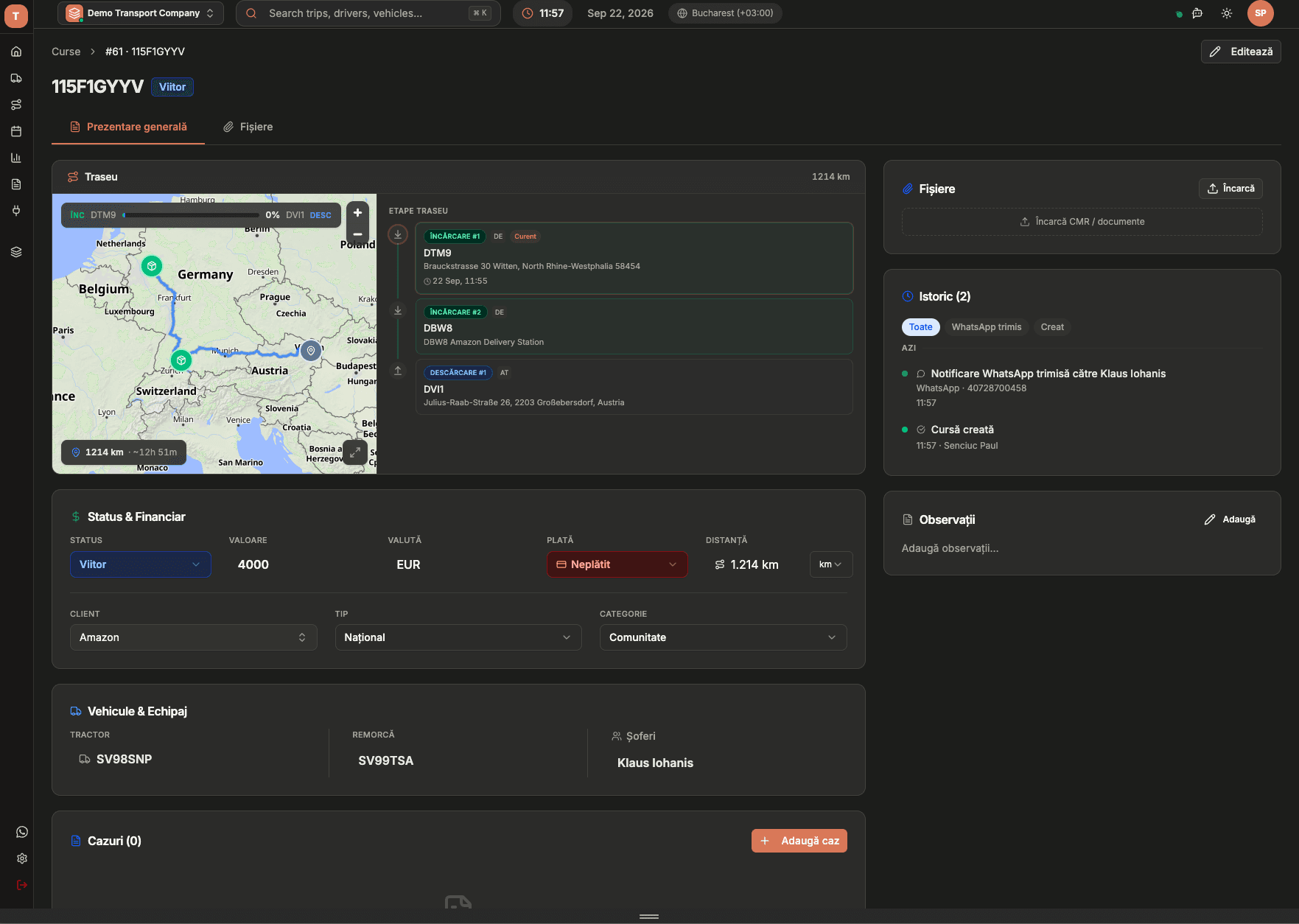Click the Bucharest timezone selector
The height and width of the screenshot is (924, 1299).
tap(725, 13)
